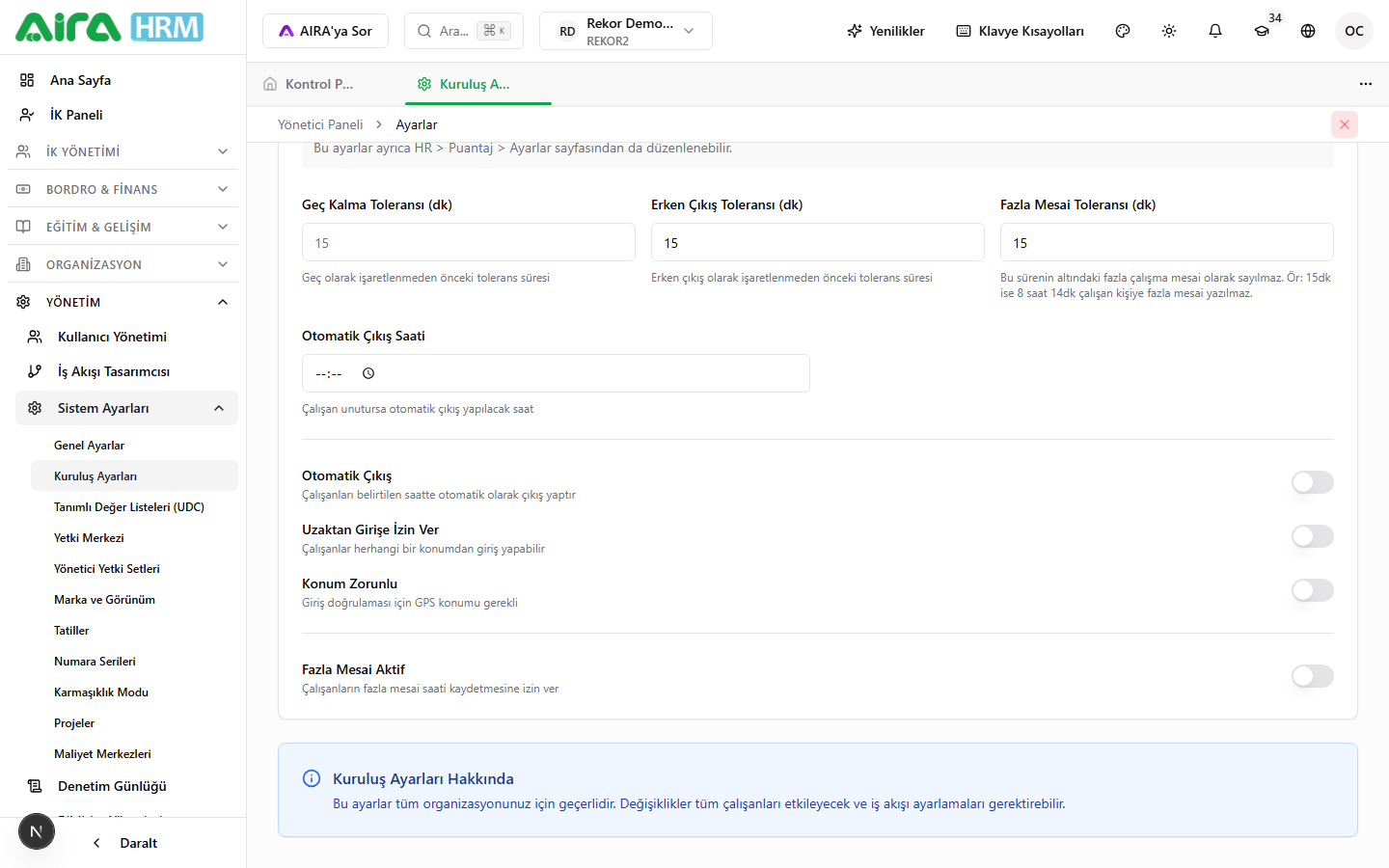Open Maliyet Merkezleri settings
The image size is (1389, 868).
[x=134, y=754]
